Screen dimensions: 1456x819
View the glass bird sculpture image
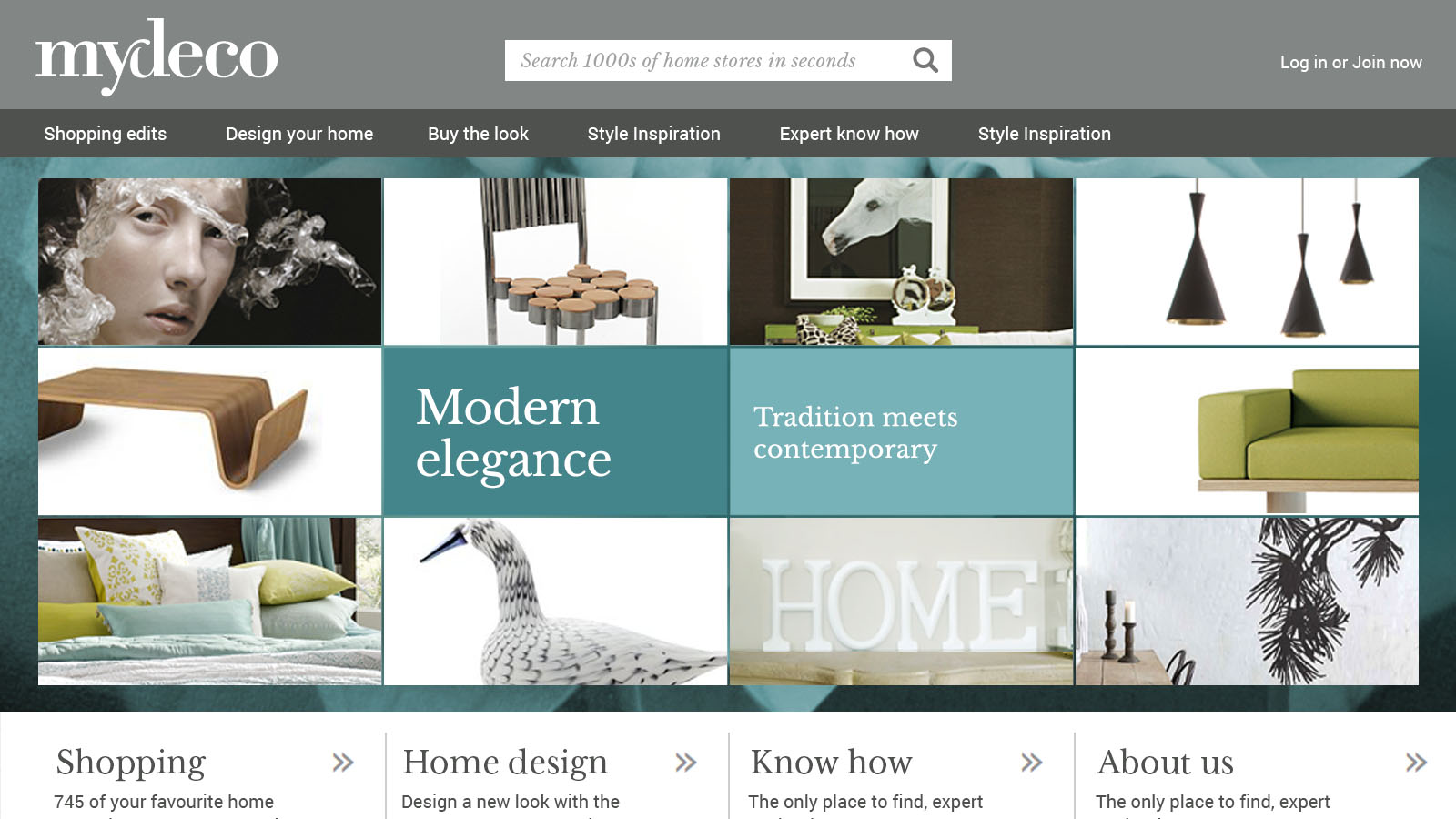coord(556,602)
